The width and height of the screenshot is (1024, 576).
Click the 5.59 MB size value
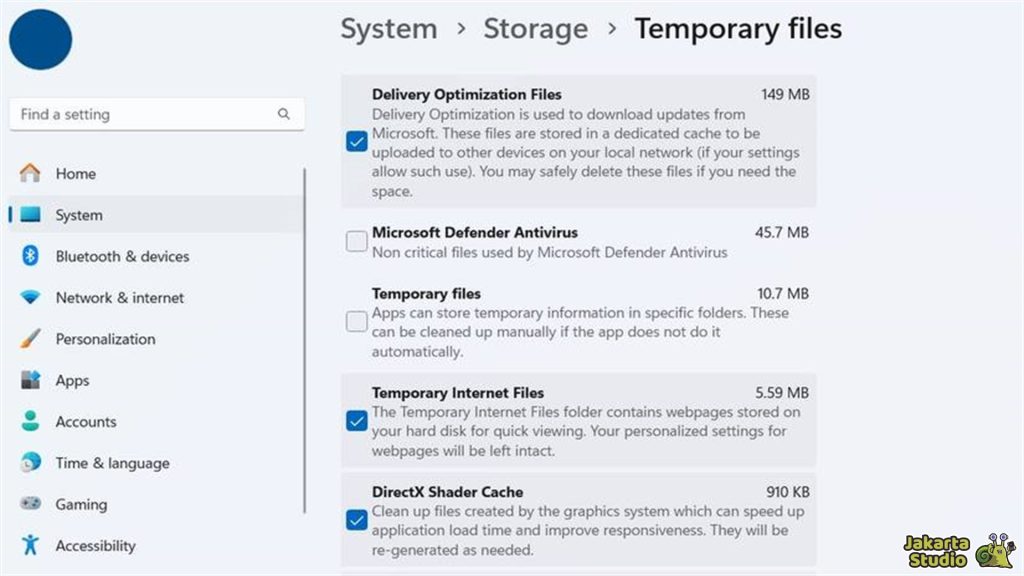tap(782, 392)
